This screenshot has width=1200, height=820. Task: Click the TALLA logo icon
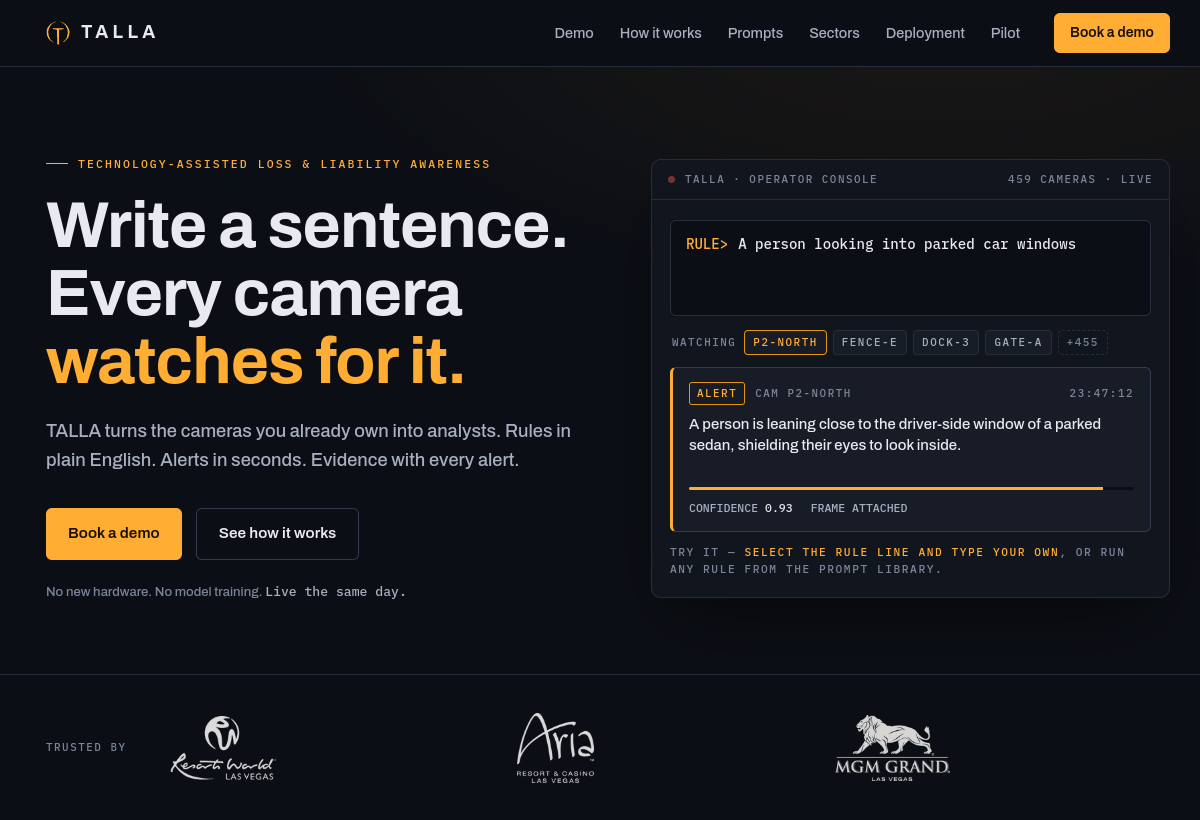(x=58, y=33)
